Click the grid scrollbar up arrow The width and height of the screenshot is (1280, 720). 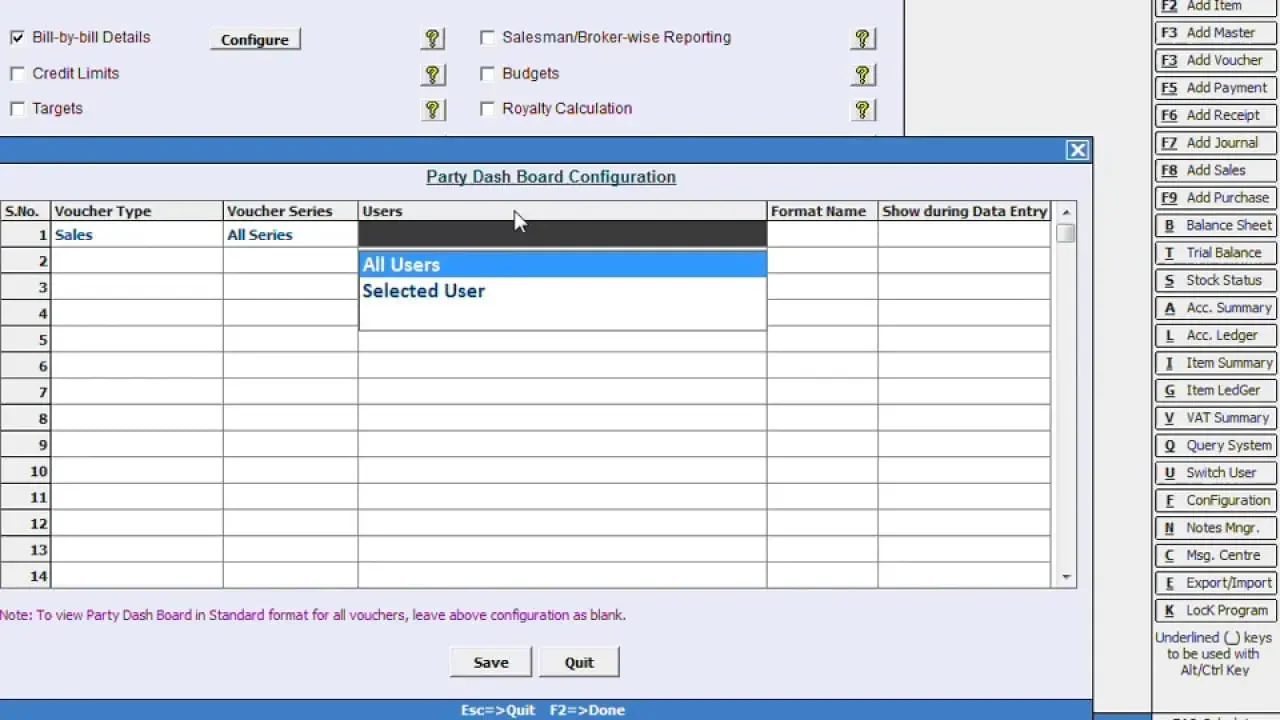coord(1066,212)
